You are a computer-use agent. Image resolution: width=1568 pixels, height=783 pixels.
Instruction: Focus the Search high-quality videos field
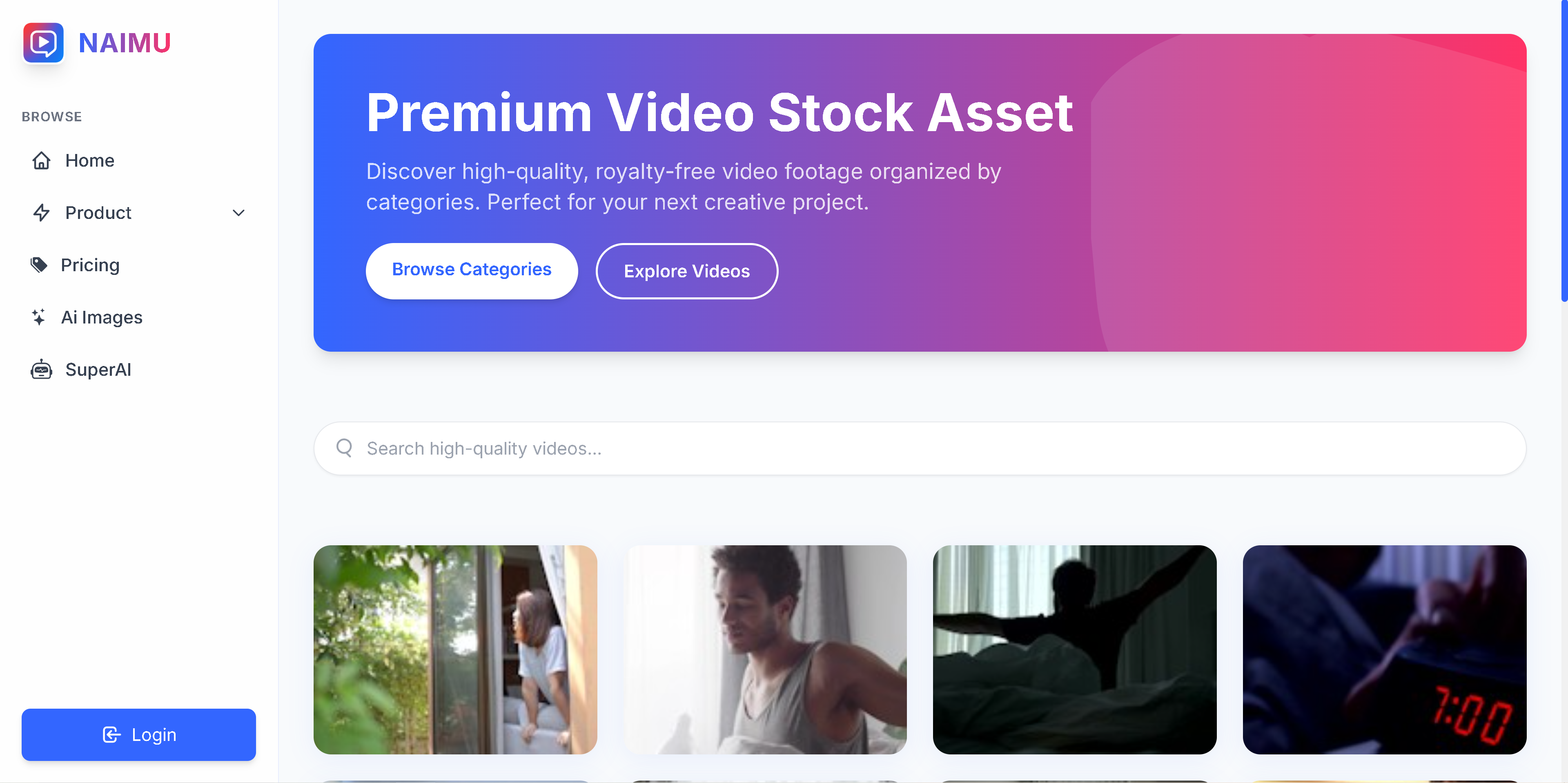920,448
